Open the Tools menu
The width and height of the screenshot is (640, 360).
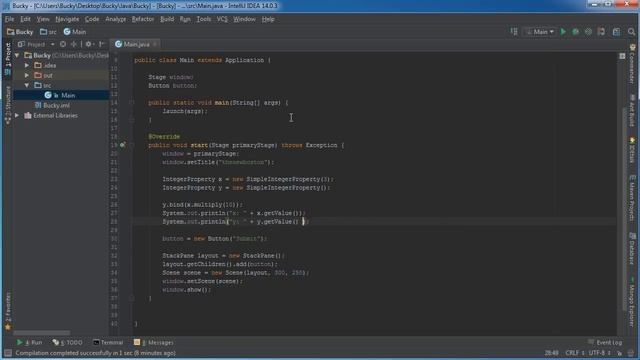coord(204,19)
